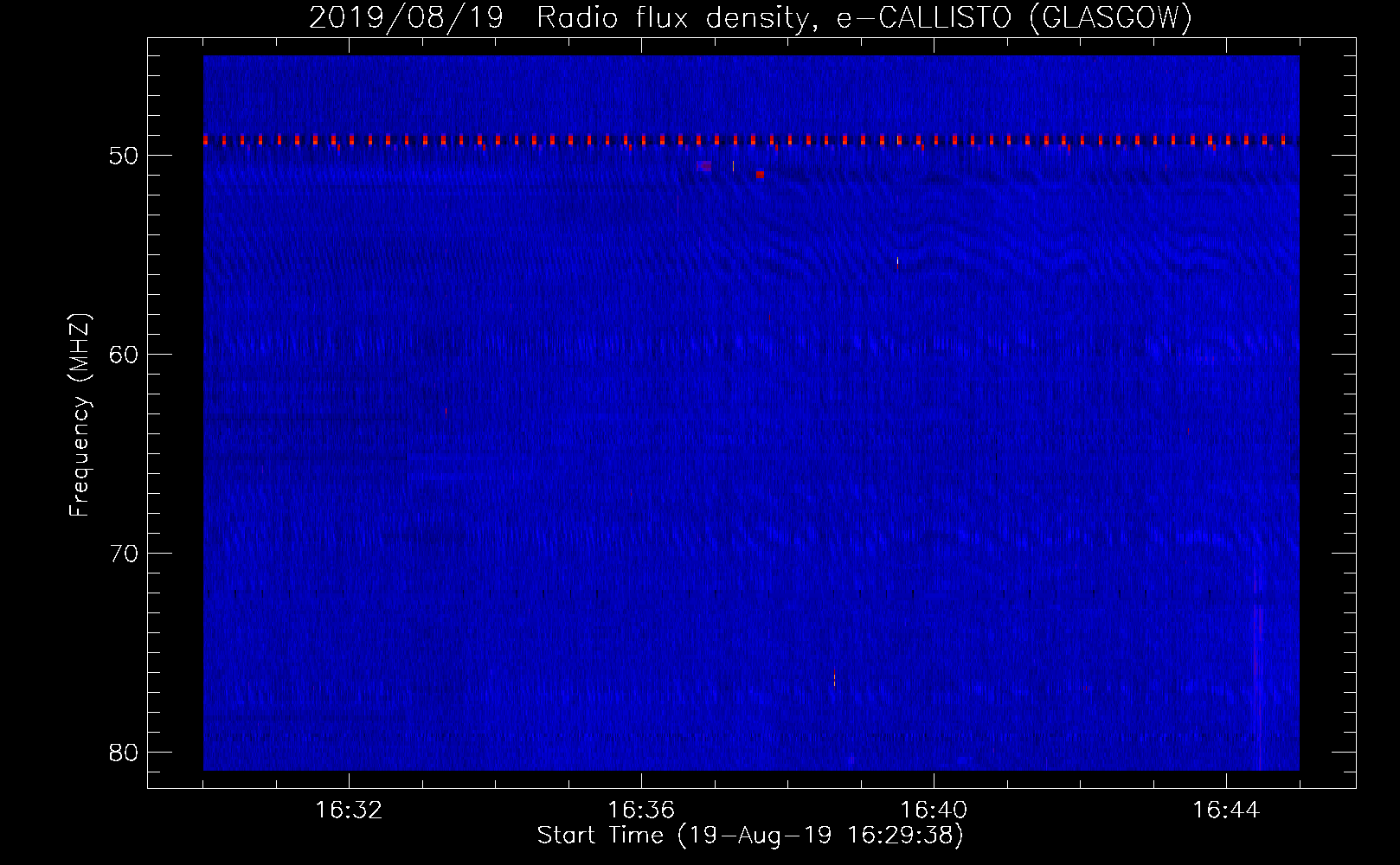
Task: Click the '16:40' time axis label
Action: (x=934, y=811)
